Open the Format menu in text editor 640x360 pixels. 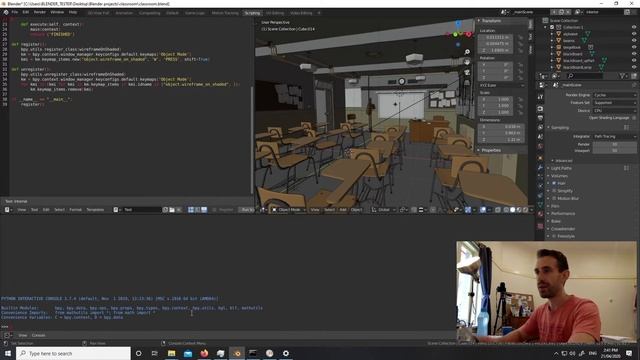tap(75, 210)
